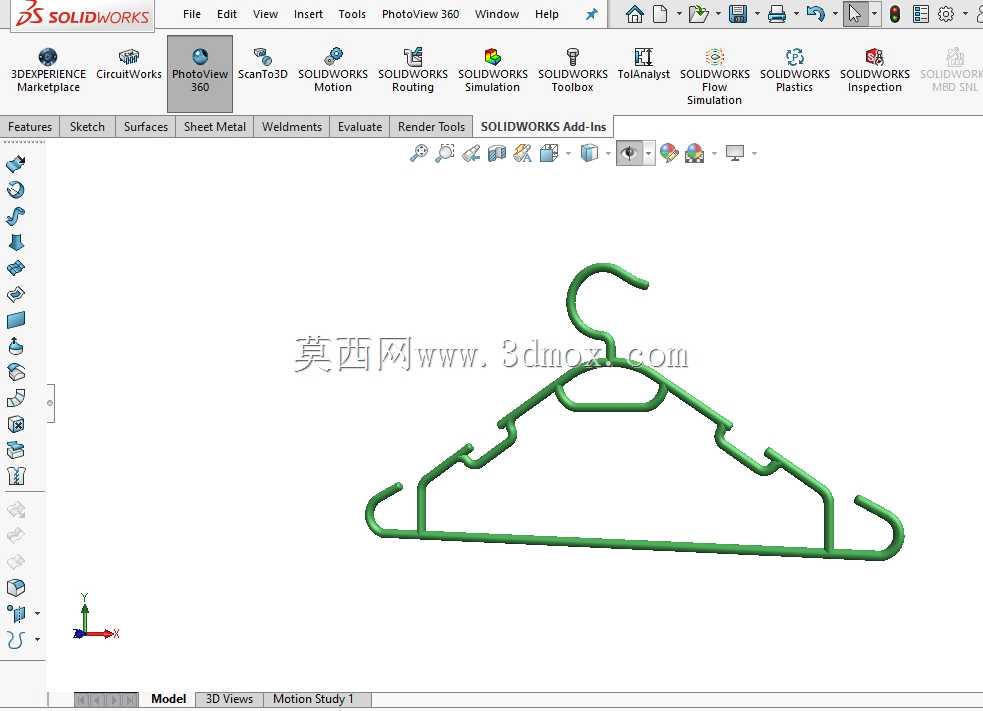Switch to the Render Tools tab
Screen dimensions: 983x711
tap(431, 127)
